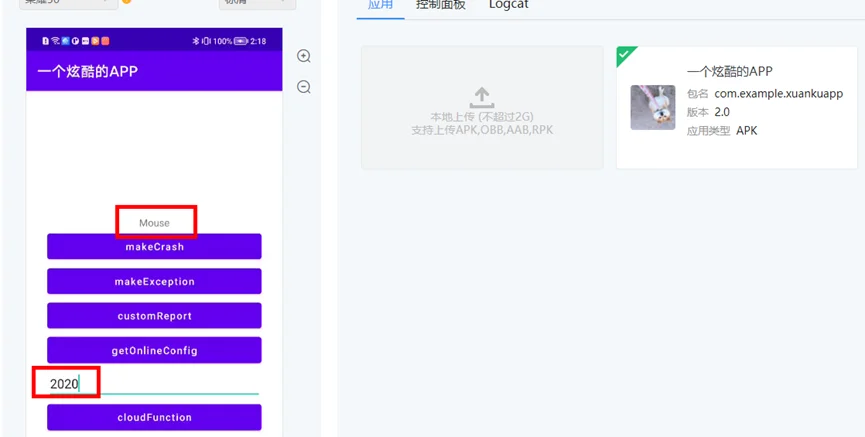Click the input field containing 2020
The height and width of the screenshot is (437, 865).
(x=154, y=383)
